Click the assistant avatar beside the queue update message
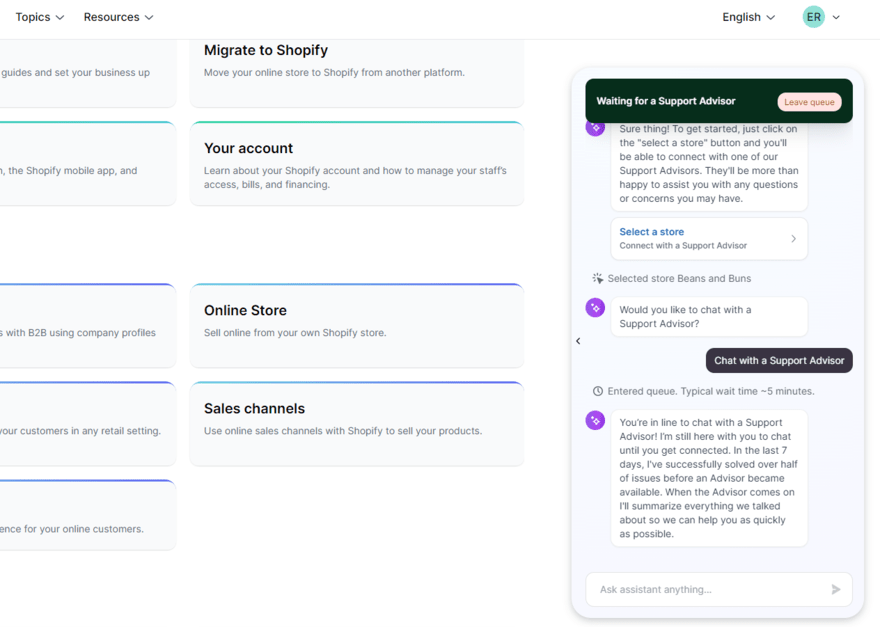Screen dimensions: 880x627 point(595,420)
